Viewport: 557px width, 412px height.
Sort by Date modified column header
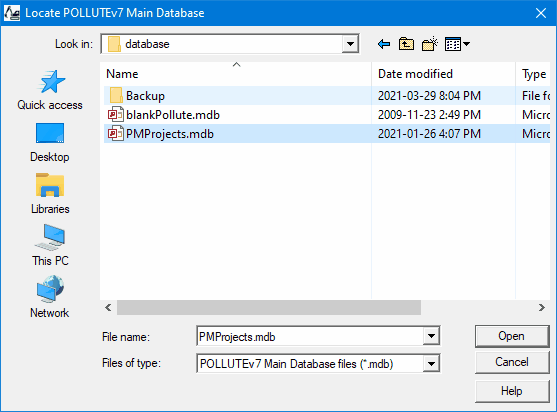tap(443, 74)
